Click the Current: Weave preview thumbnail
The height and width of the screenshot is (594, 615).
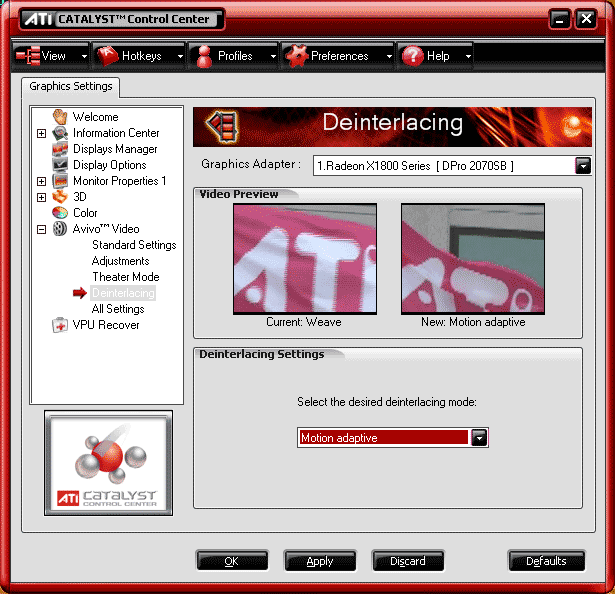(x=305, y=259)
